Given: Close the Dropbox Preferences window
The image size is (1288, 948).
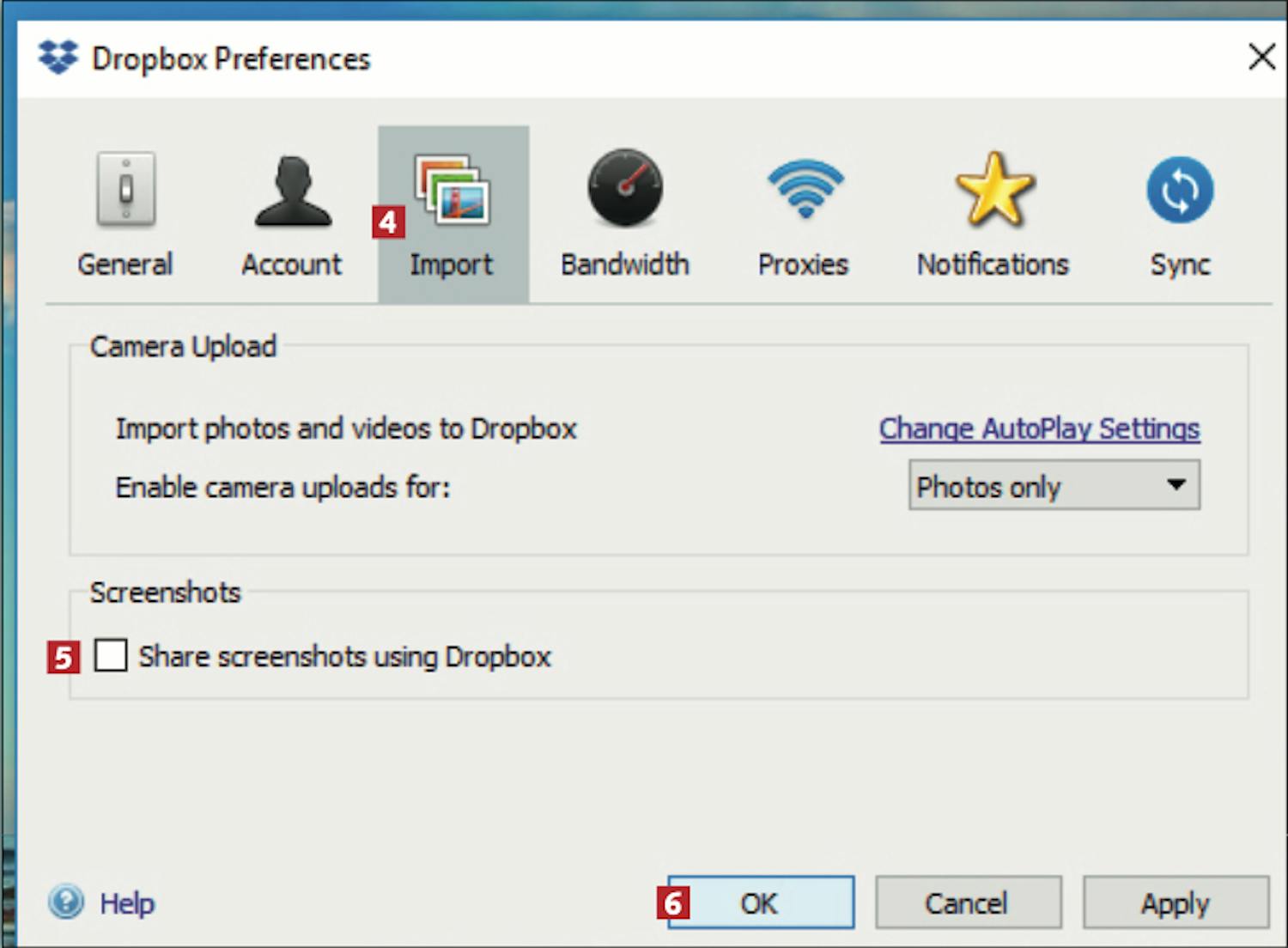Looking at the screenshot, I should (1262, 58).
